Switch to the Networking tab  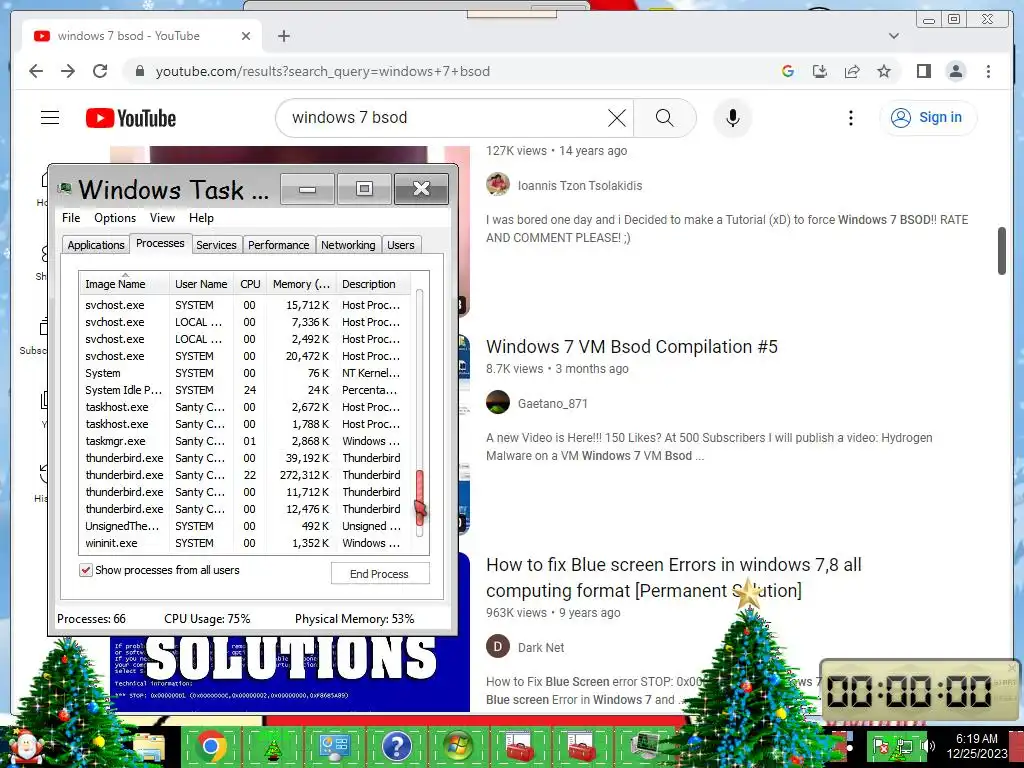[x=348, y=245]
